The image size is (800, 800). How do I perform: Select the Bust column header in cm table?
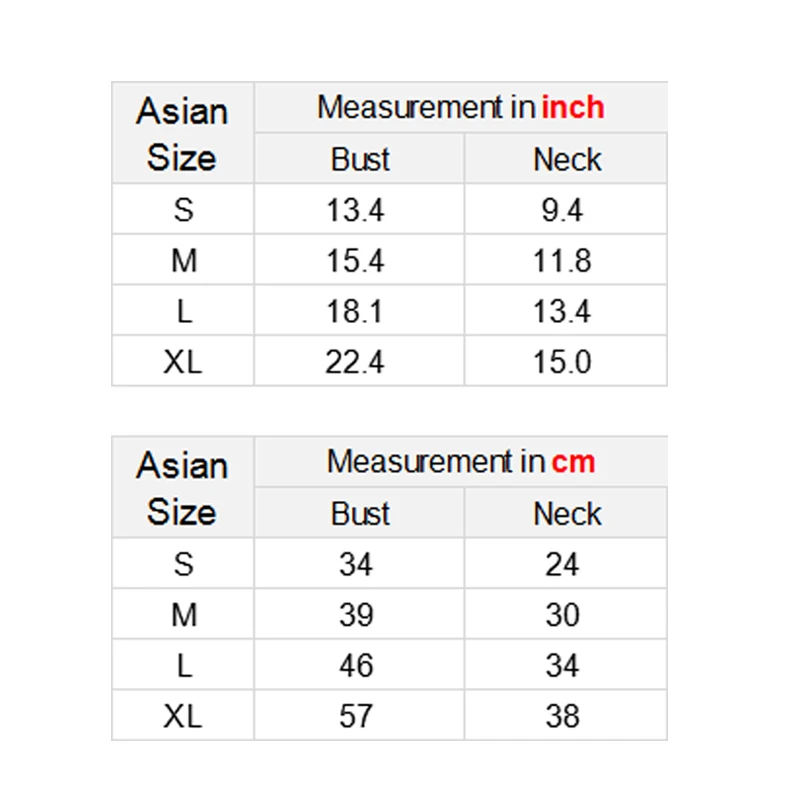pos(360,513)
